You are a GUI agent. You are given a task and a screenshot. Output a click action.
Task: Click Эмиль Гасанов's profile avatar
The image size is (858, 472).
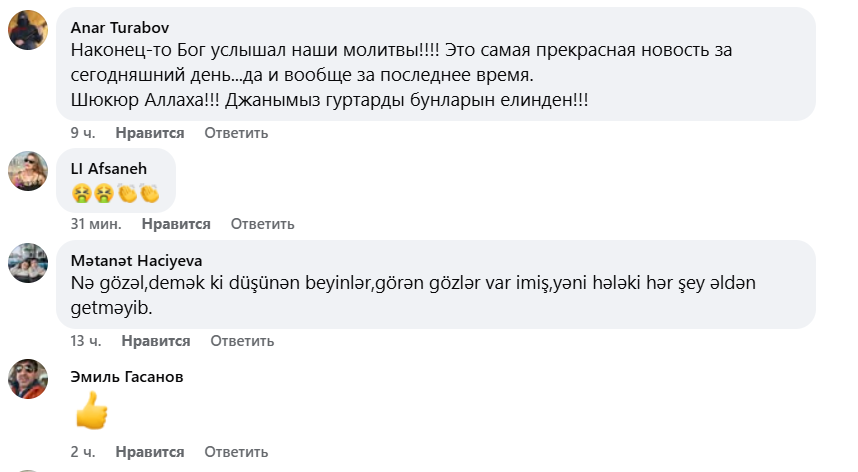coord(28,379)
